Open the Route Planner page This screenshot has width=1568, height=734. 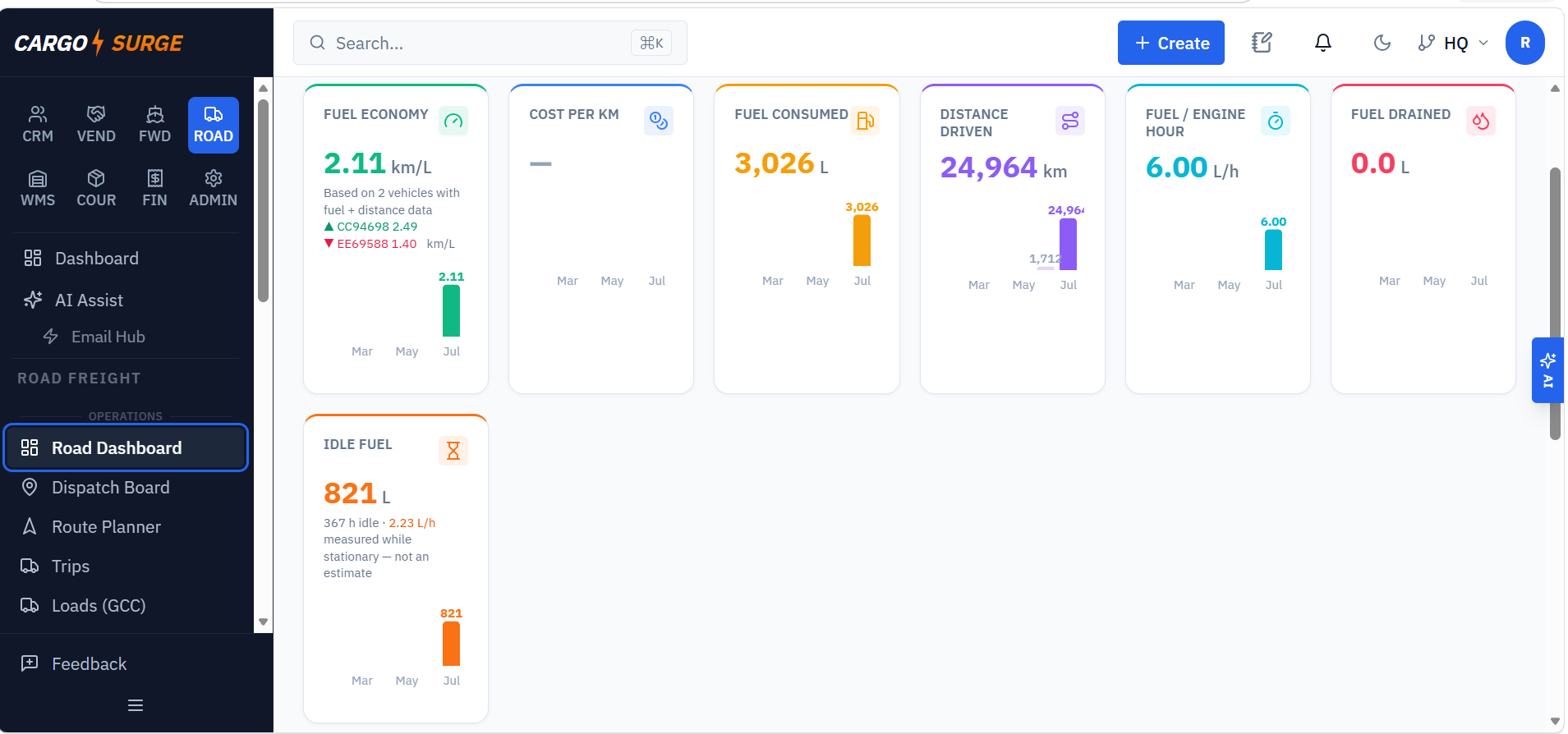pos(126,527)
